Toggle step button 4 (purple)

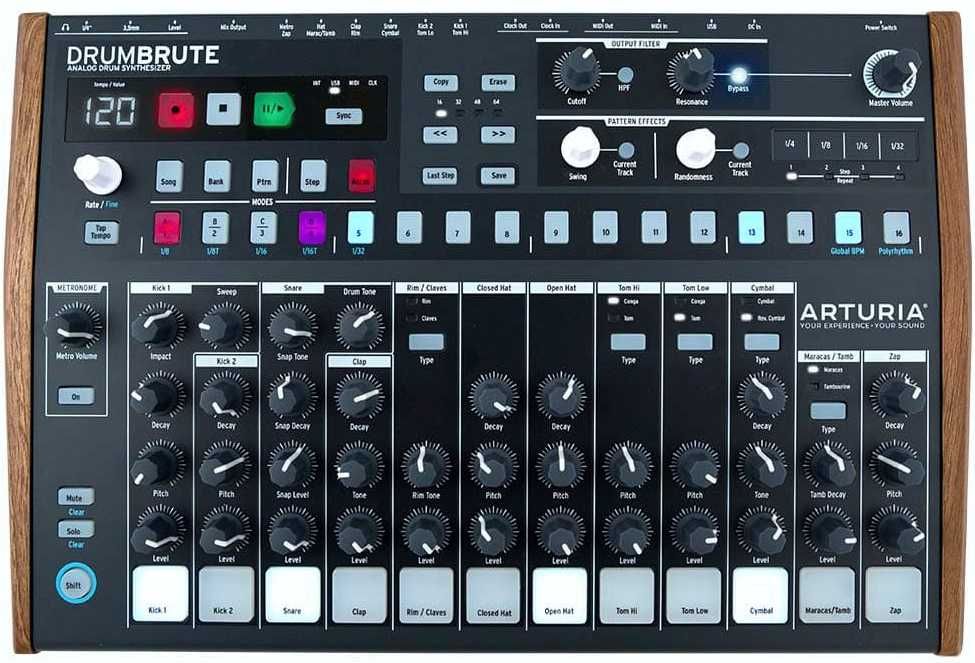coord(312,228)
